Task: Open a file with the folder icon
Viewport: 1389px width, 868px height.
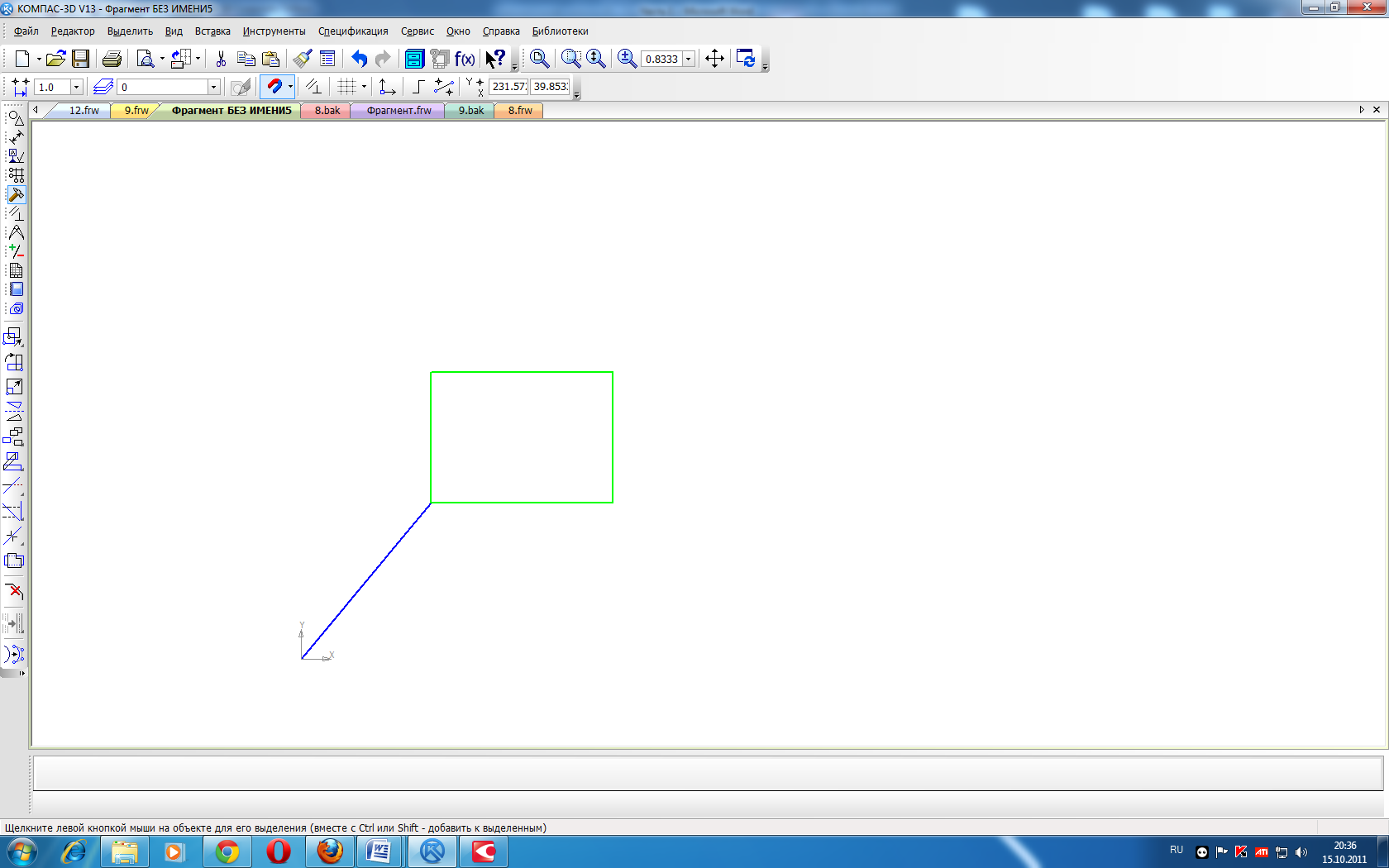Action: pyautogui.click(x=55, y=59)
